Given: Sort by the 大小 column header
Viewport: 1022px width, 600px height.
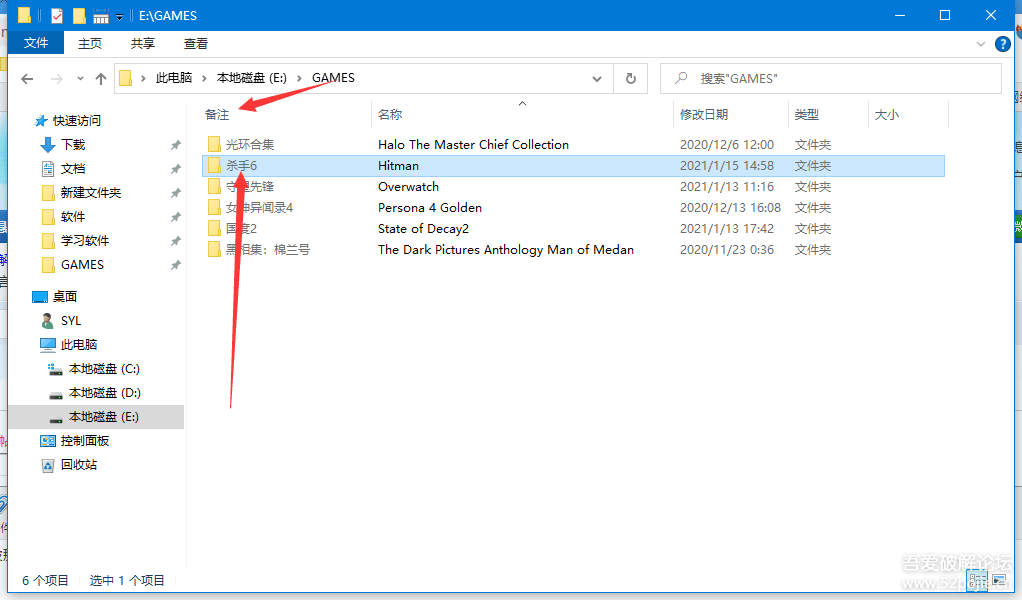Looking at the screenshot, I should point(886,115).
